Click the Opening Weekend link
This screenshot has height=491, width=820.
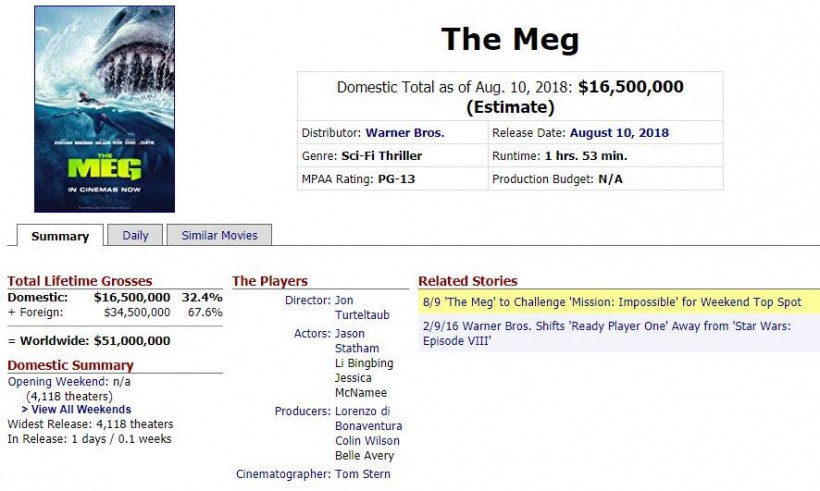pos(58,382)
